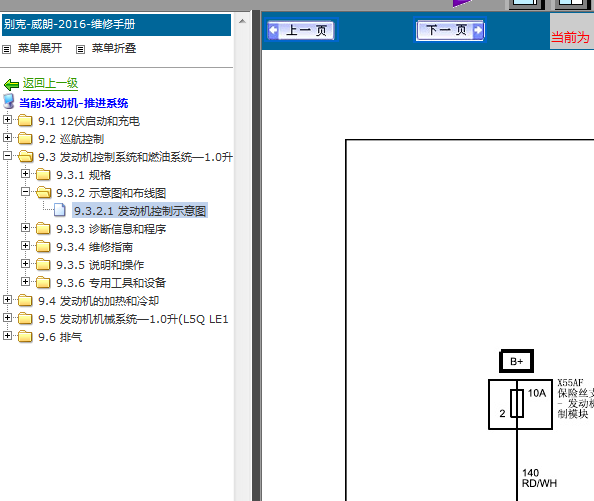Click the folder icon for 9.3.4 维修指南

43,247
